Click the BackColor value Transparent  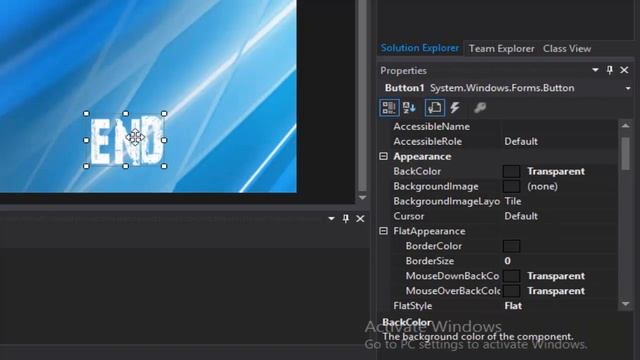click(x=556, y=171)
